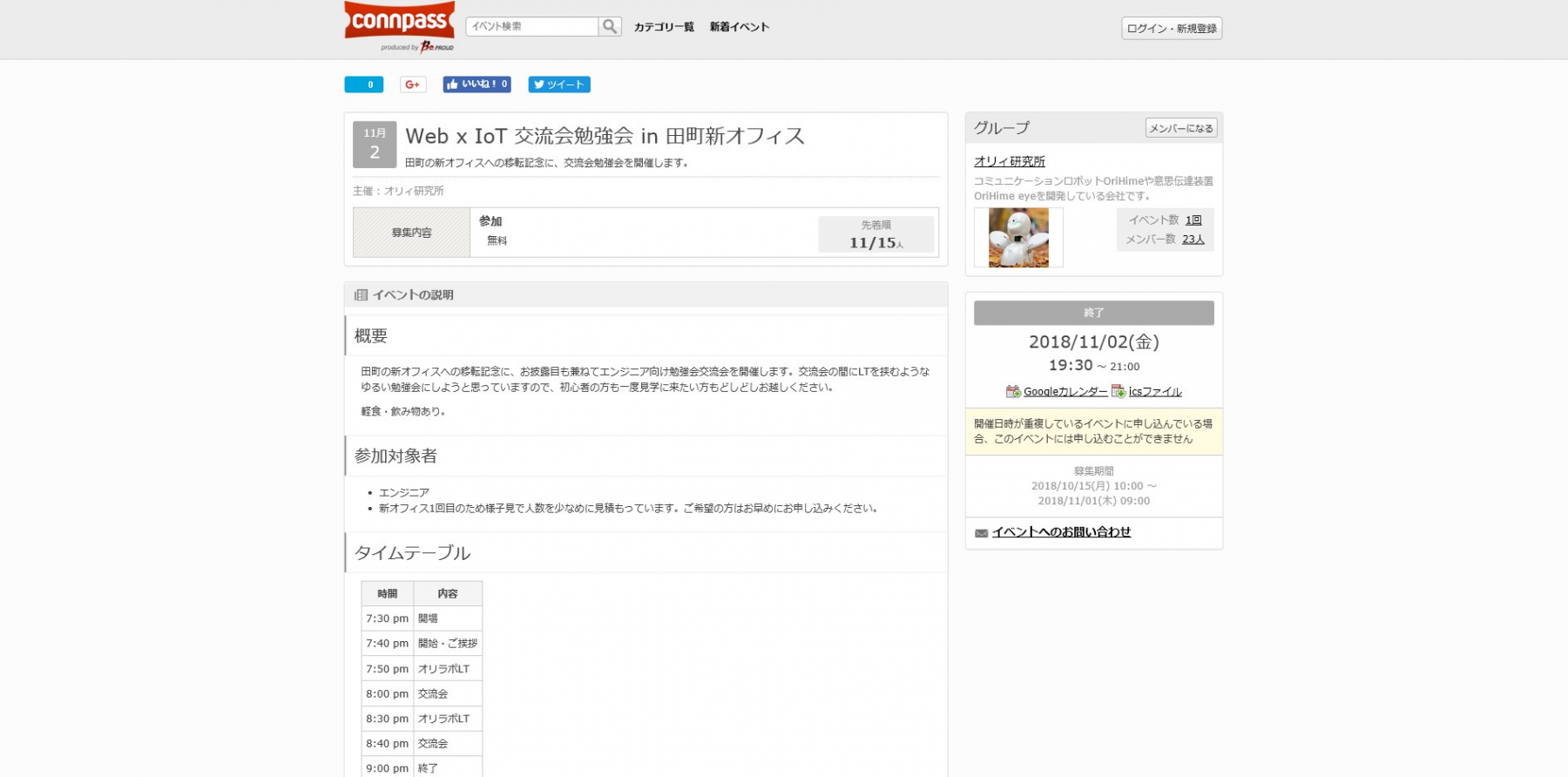Click the OriHime robot group thumbnail

click(1018, 237)
